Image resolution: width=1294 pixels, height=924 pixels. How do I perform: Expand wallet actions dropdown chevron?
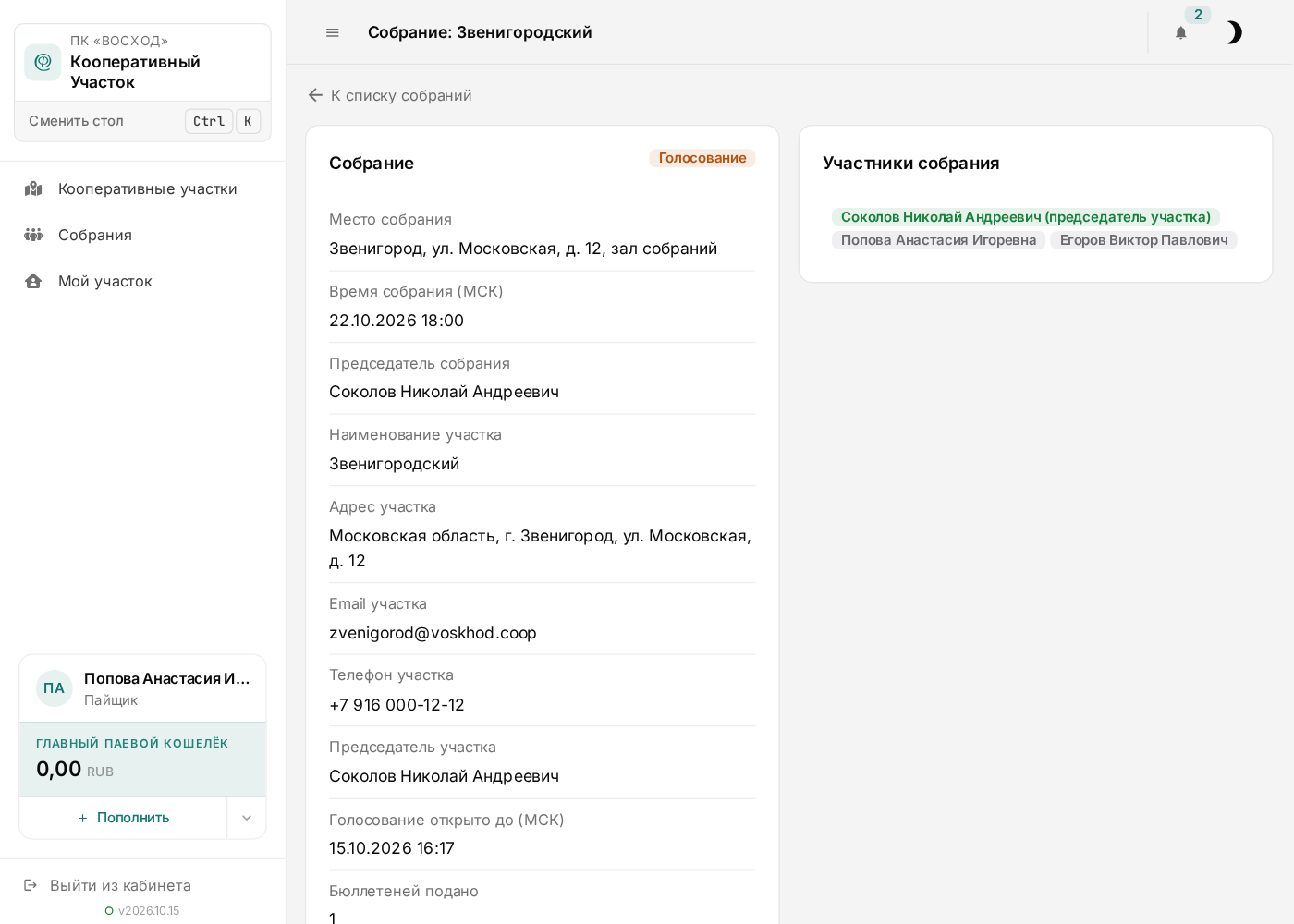(247, 818)
